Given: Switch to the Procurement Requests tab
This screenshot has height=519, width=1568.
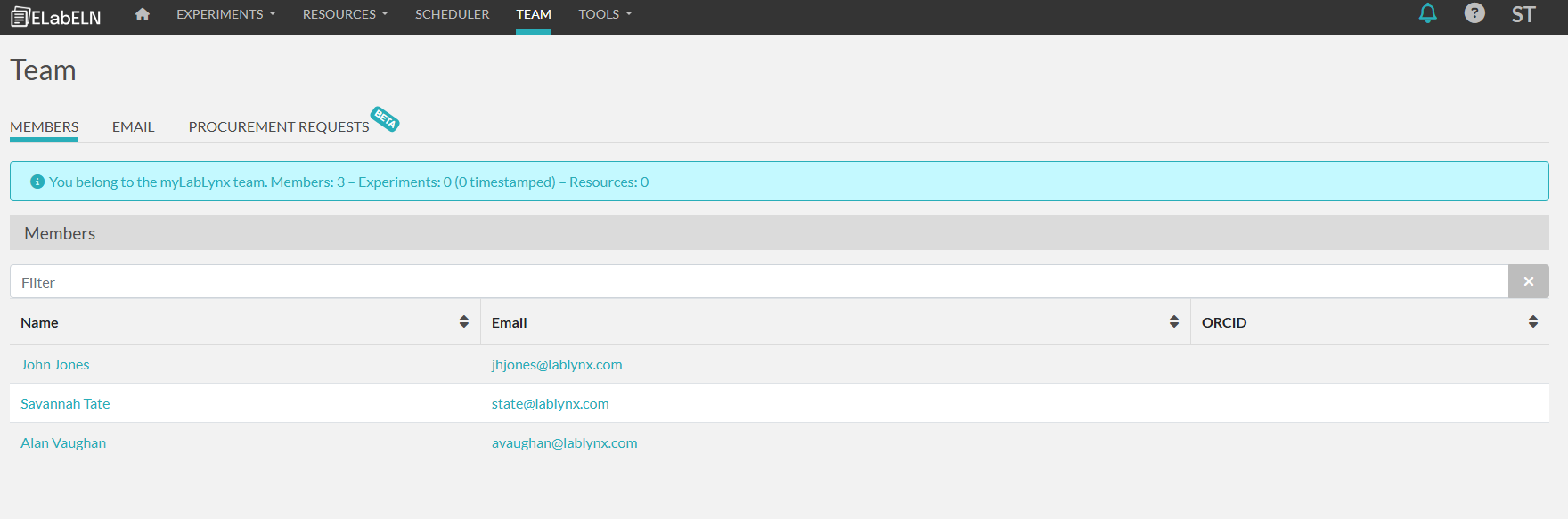Looking at the screenshot, I should tap(278, 126).
